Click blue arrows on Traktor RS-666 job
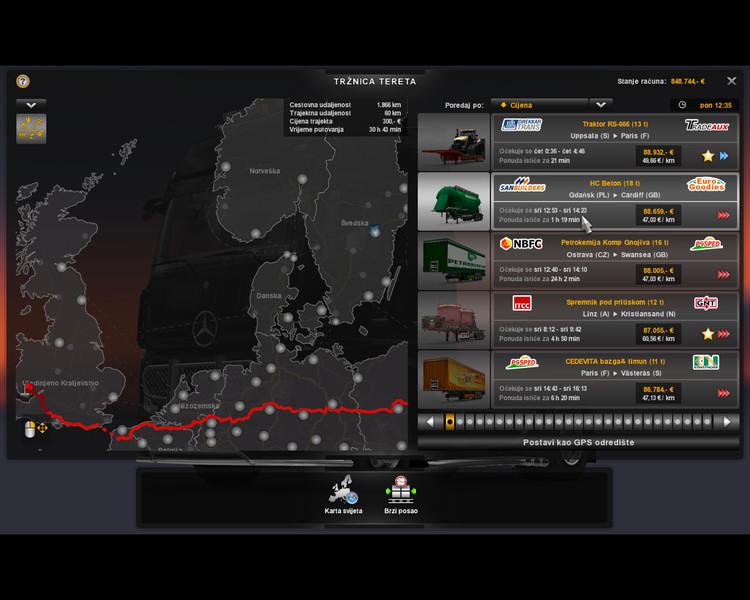750x600 pixels. click(723, 156)
